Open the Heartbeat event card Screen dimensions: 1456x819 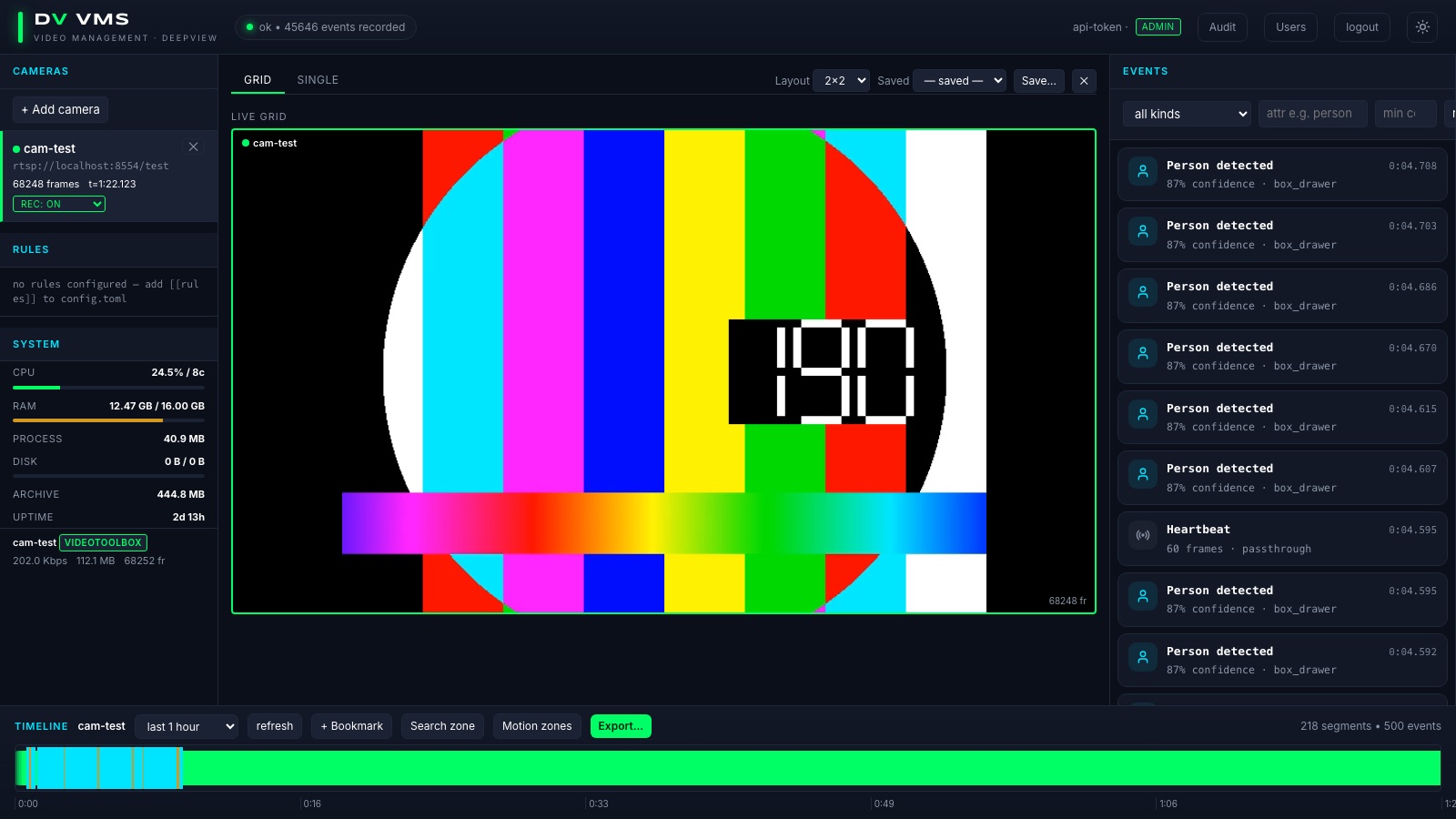[x=1282, y=539]
